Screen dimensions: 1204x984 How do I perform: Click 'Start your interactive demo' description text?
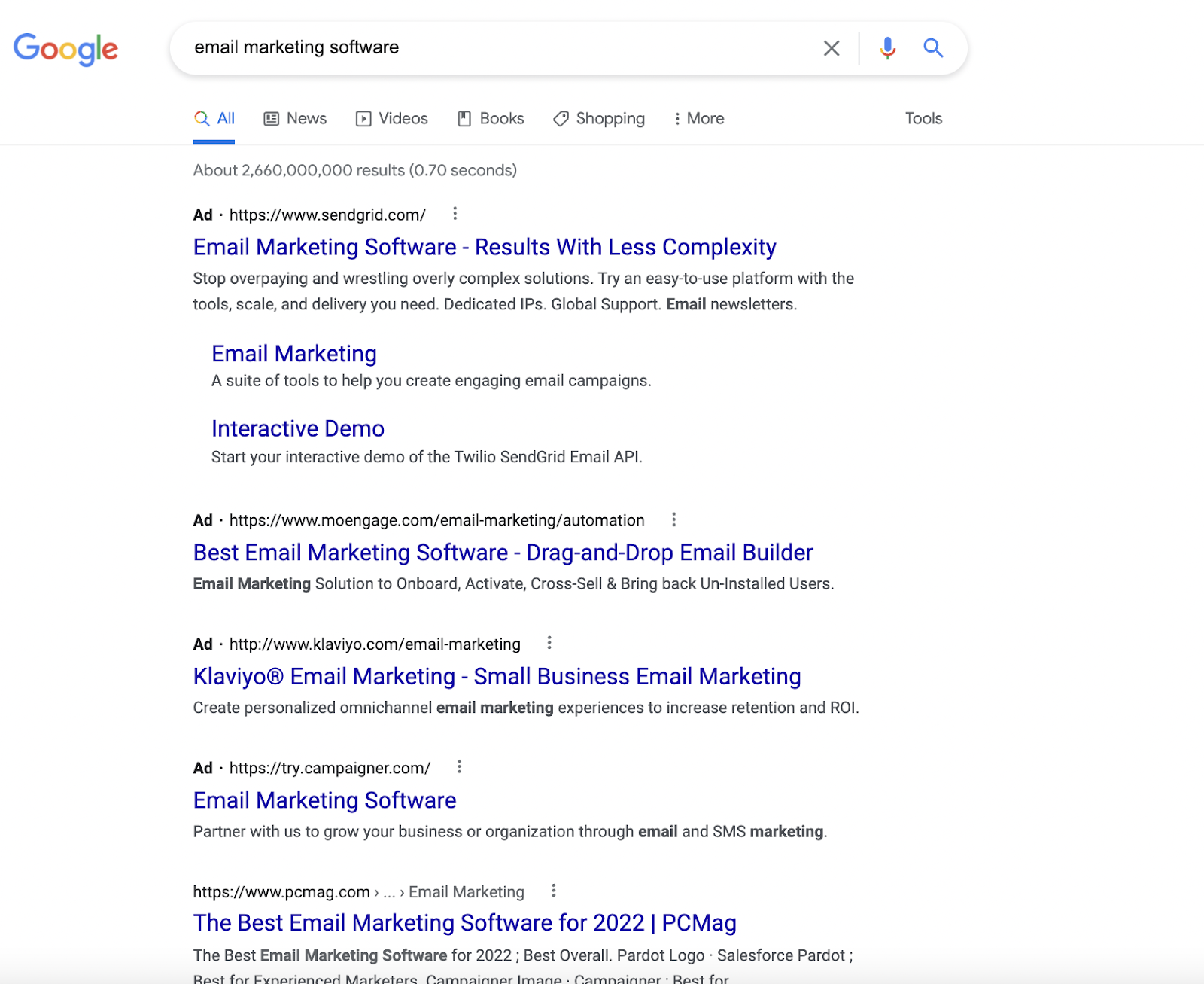[x=427, y=457]
